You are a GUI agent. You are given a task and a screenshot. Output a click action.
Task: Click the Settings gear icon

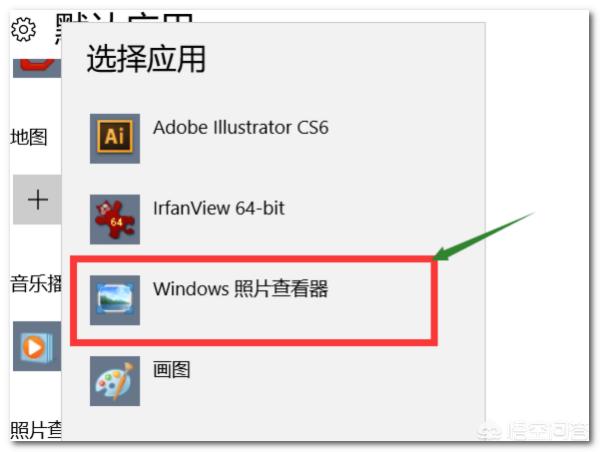23,29
